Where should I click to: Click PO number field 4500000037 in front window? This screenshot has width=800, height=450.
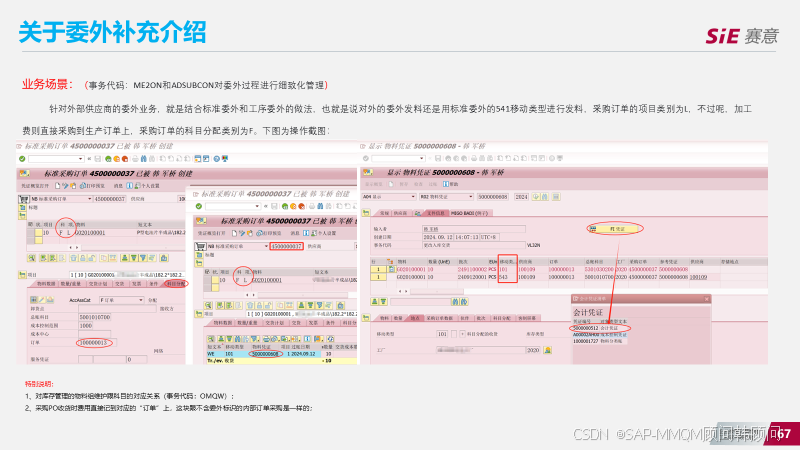tap(286, 246)
